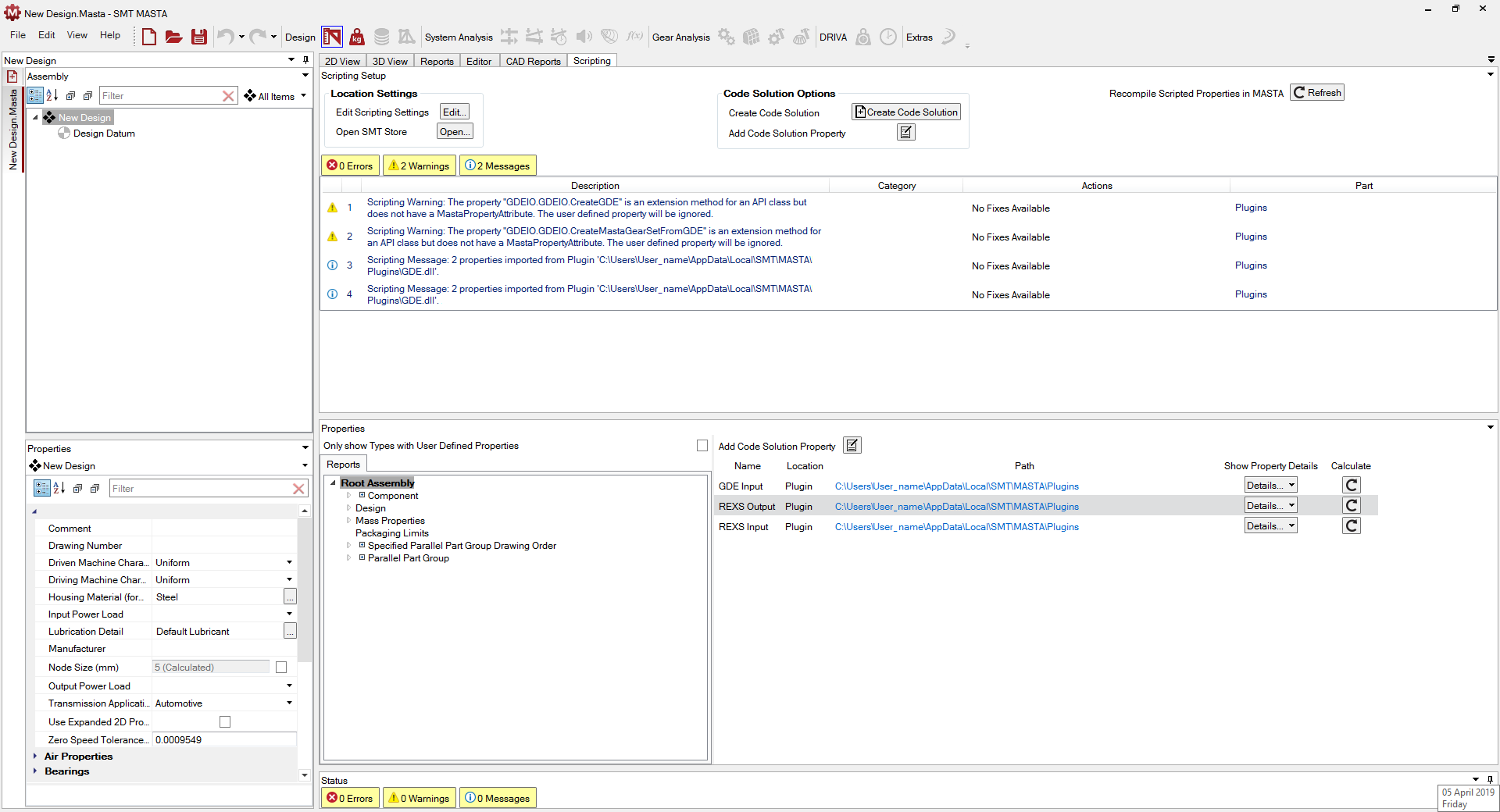Save design with floppy disk icon
The image size is (1500, 812).
(199, 37)
